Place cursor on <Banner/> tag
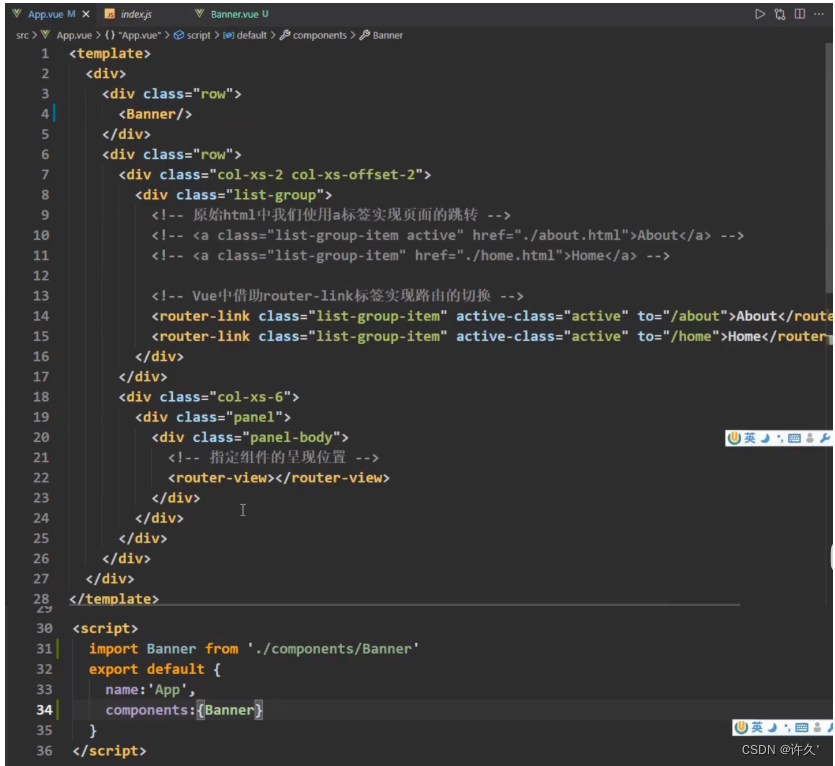This screenshot has height=766, width=835. (155, 114)
